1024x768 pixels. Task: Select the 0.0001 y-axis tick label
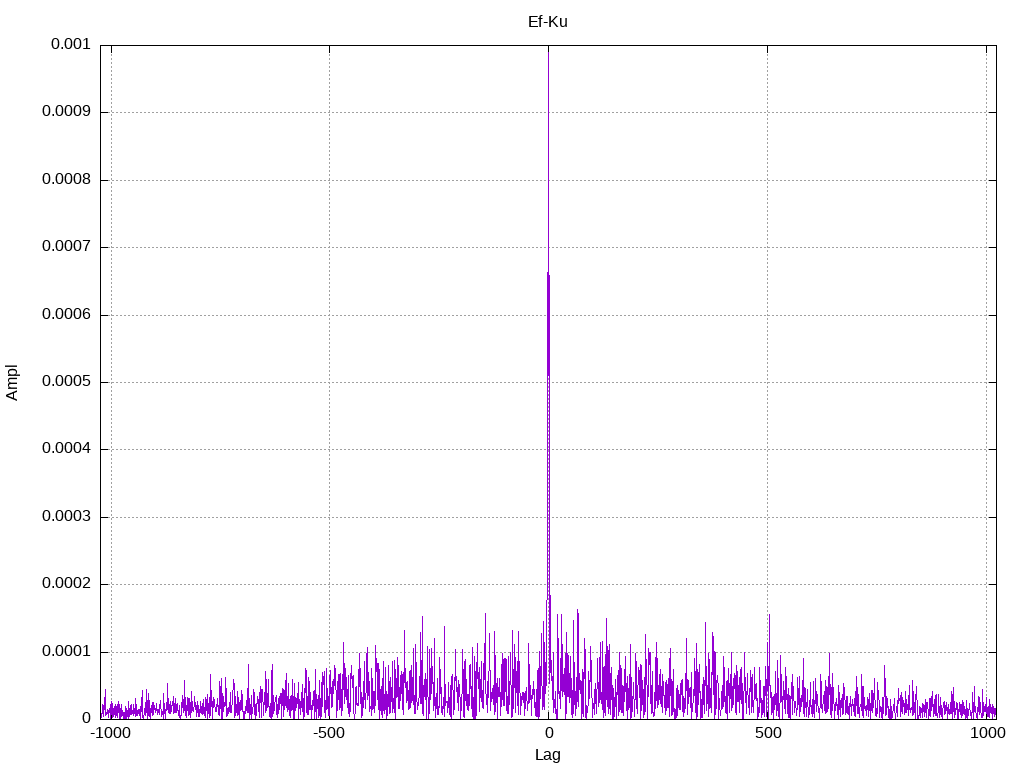click(66, 651)
